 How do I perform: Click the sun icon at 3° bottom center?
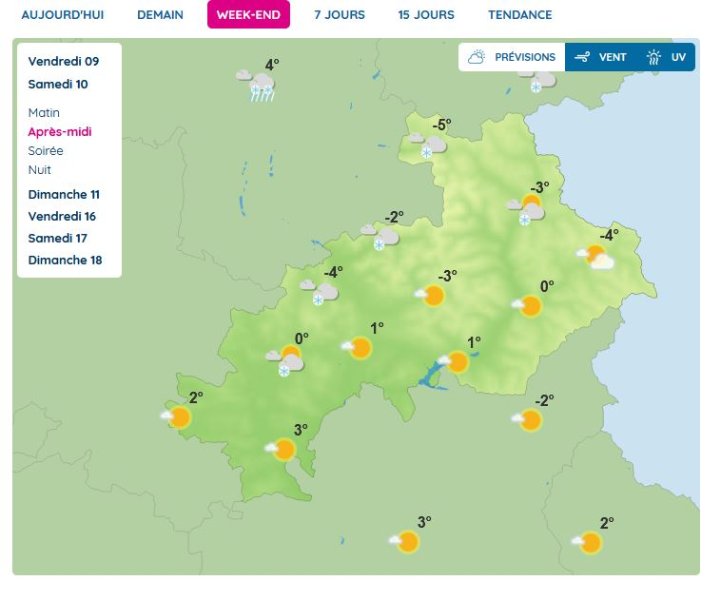pyautogui.click(x=405, y=542)
